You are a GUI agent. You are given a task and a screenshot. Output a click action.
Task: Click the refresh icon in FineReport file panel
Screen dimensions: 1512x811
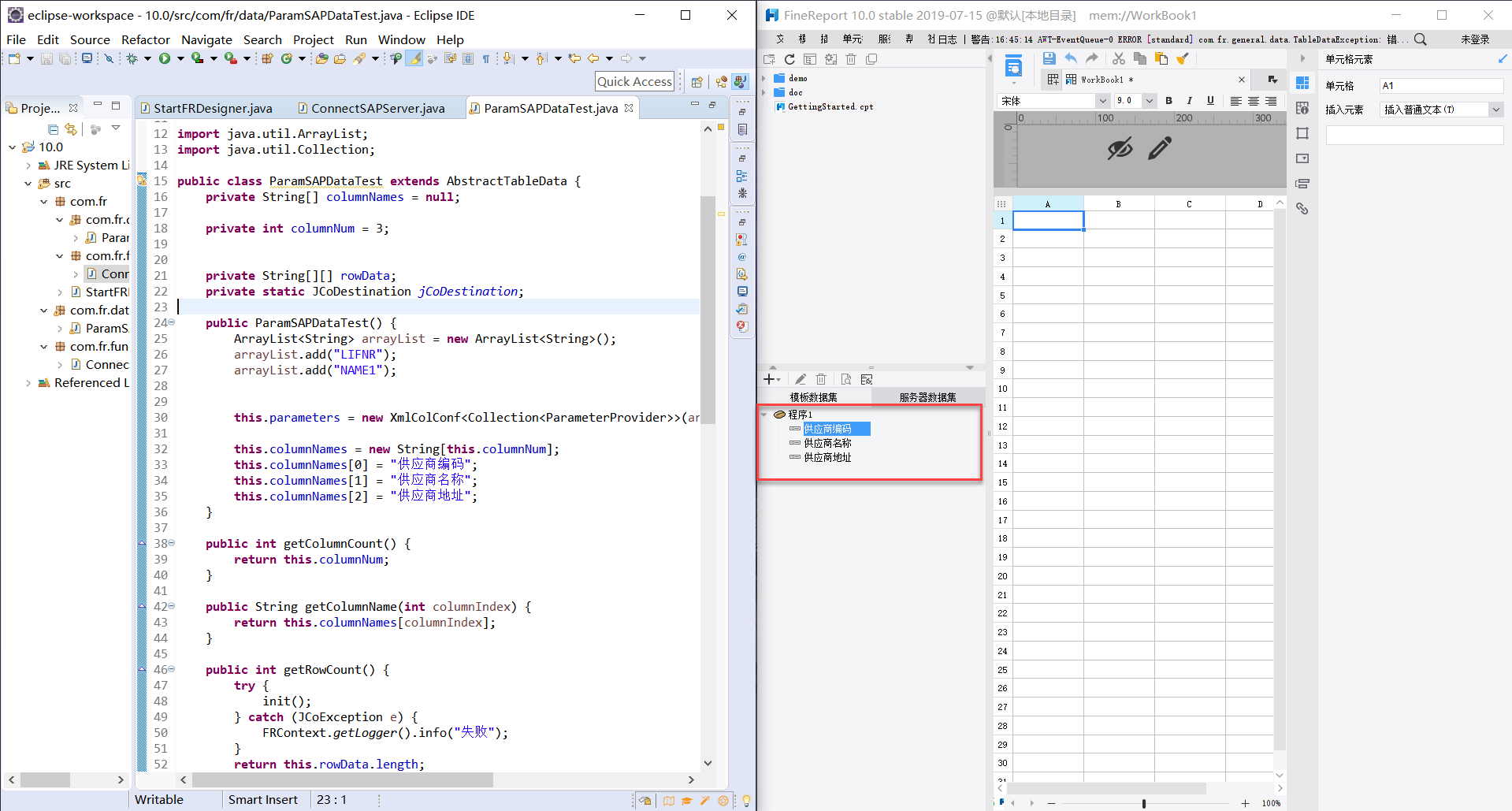789,59
